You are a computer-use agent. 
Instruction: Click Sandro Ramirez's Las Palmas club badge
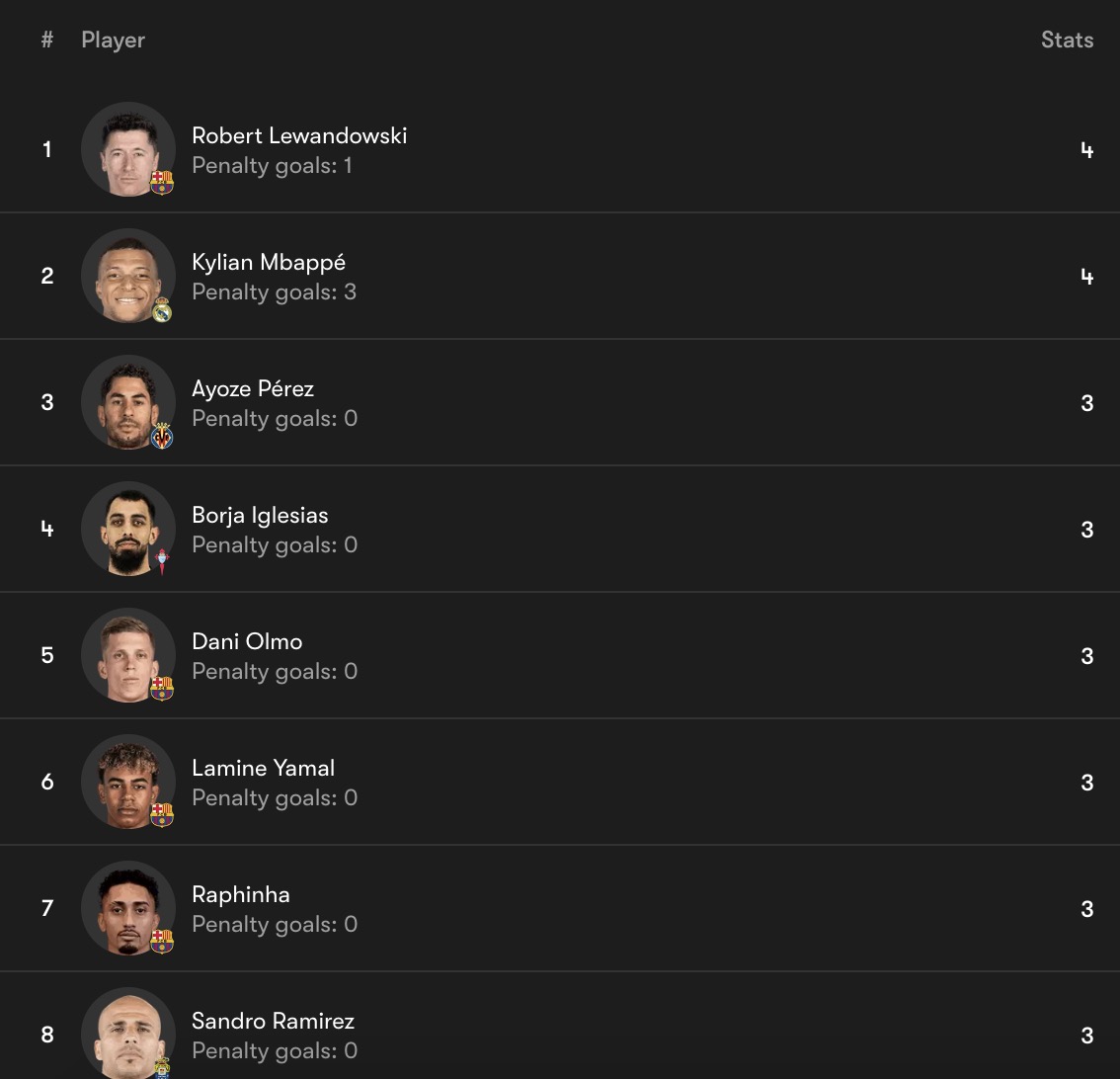[x=162, y=1066]
